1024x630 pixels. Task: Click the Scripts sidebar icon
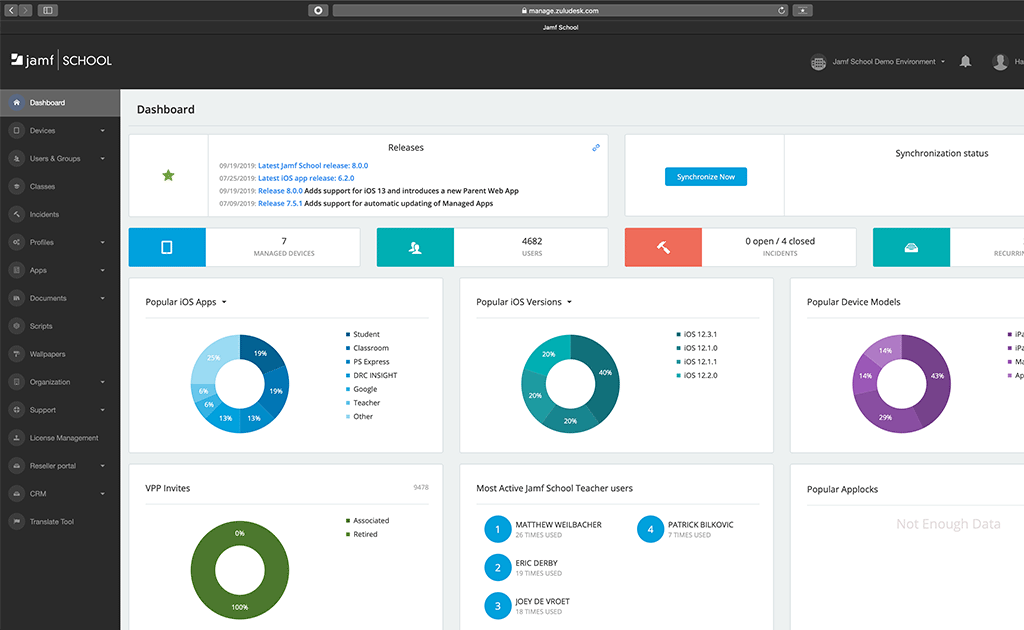16,326
